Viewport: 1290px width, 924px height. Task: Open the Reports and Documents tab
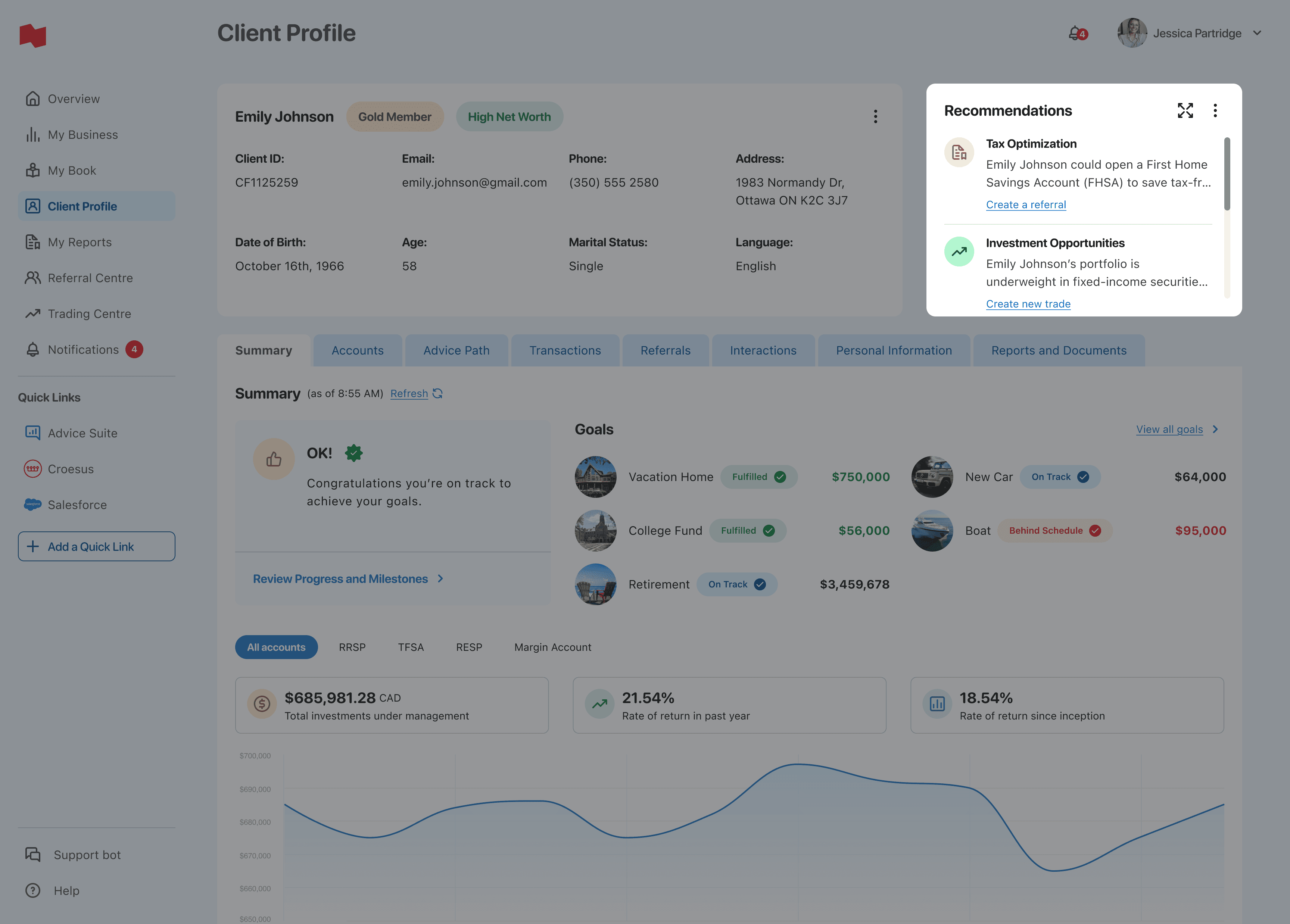click(1059, 350)
